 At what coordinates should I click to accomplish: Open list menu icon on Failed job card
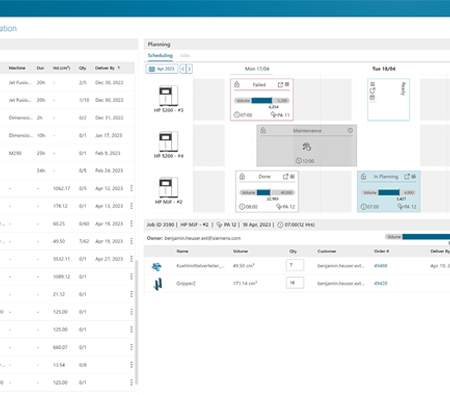click(x=287, y=84)
